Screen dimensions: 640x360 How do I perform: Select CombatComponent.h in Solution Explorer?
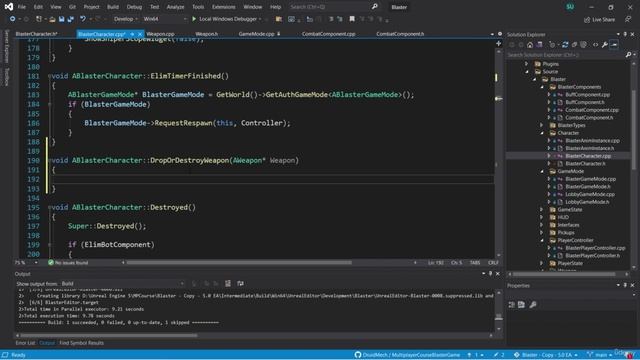(x=589, y=118)
